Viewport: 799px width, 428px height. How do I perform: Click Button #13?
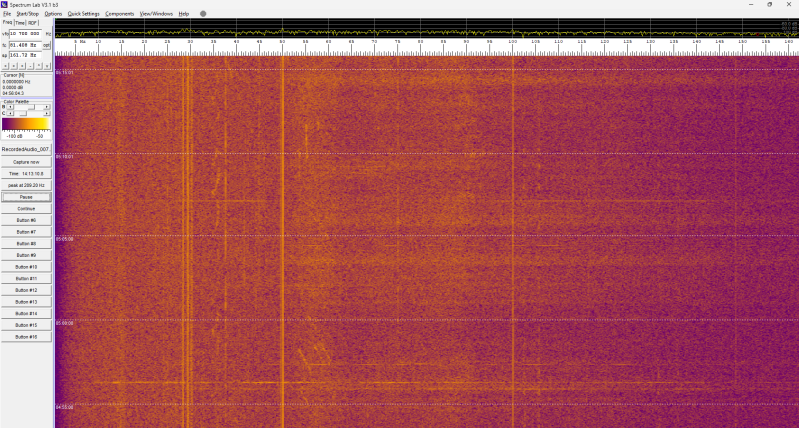(26, 302)
